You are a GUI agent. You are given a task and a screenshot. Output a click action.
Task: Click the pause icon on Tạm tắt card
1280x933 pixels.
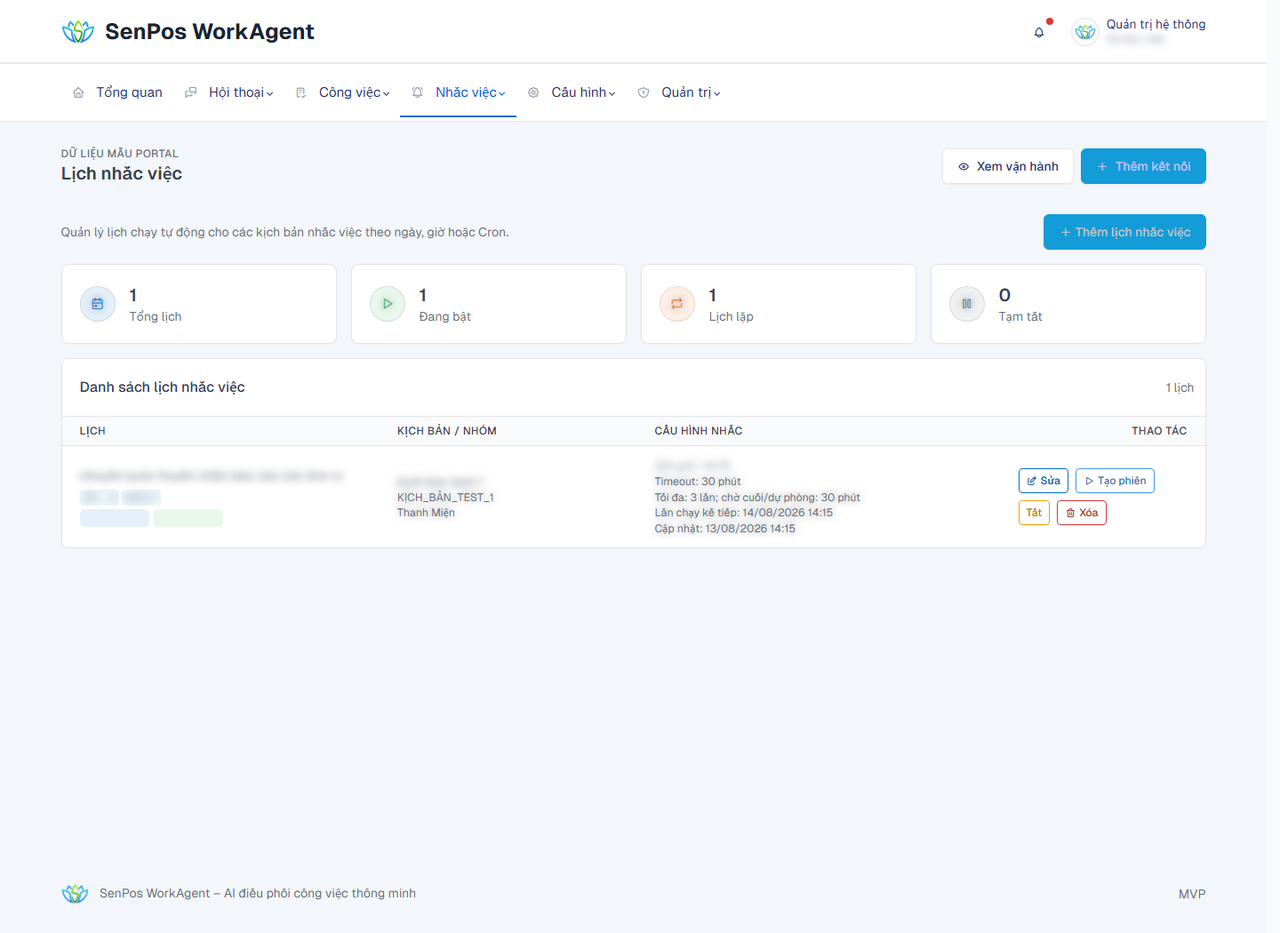[967, 304]
